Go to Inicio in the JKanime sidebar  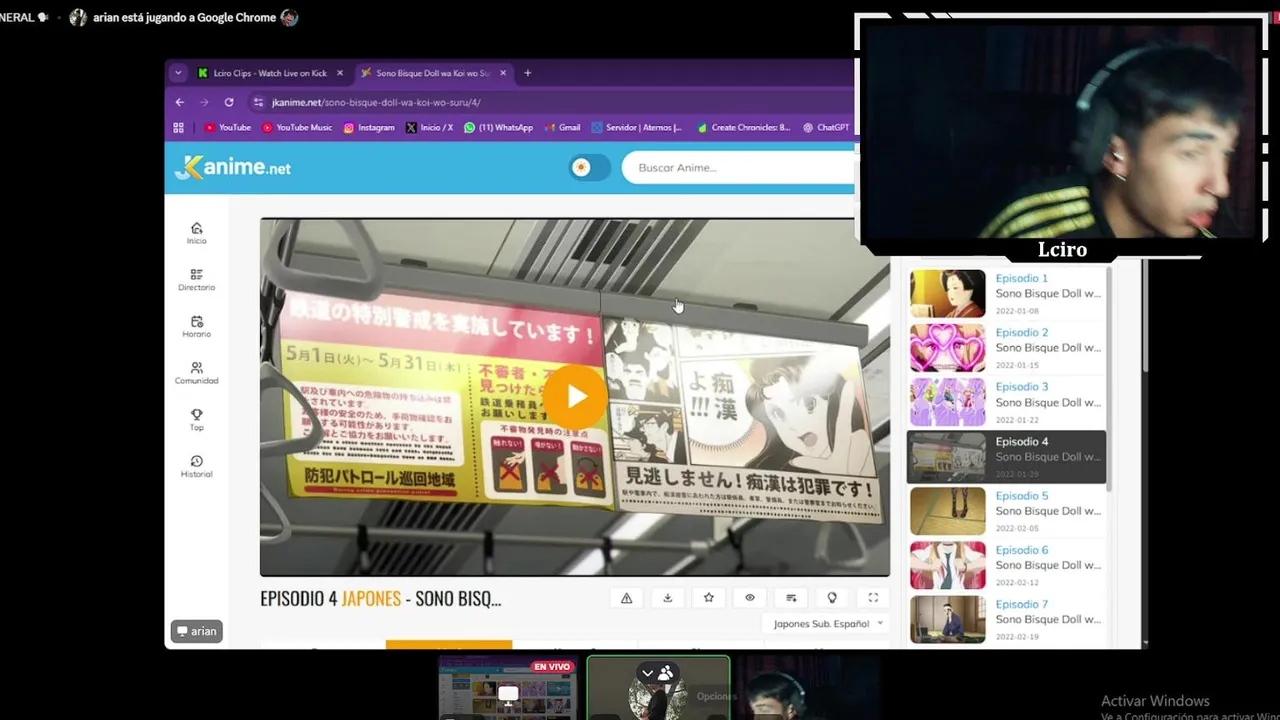tap(196, 233)
